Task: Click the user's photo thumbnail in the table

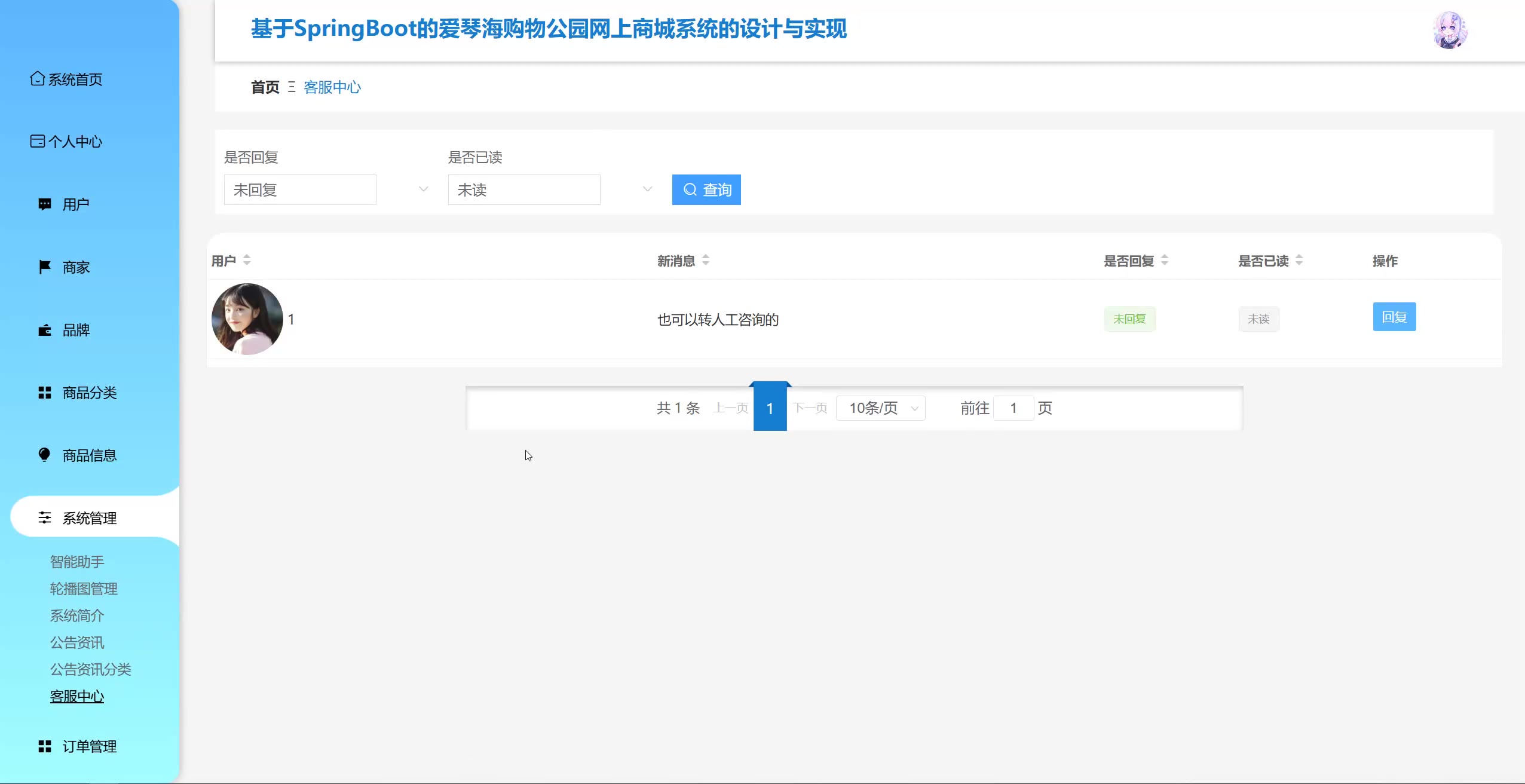Action: (247, 319)
